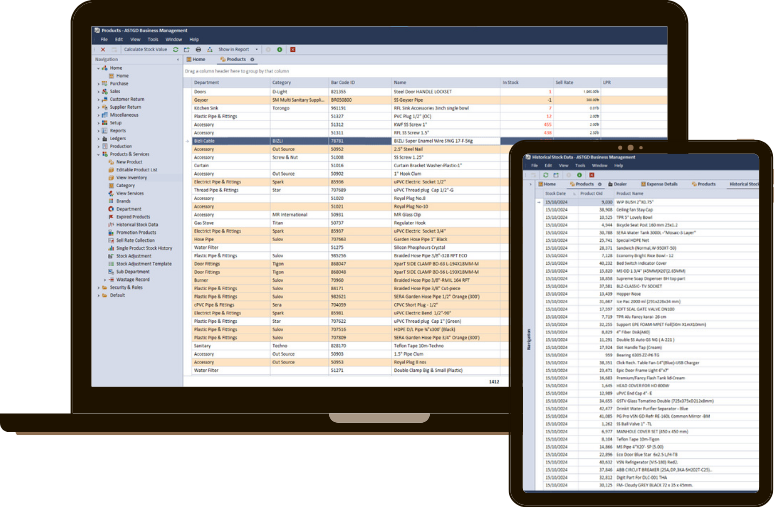
Task: Open View Services in the navigation tree
Action: click(130, 193)
